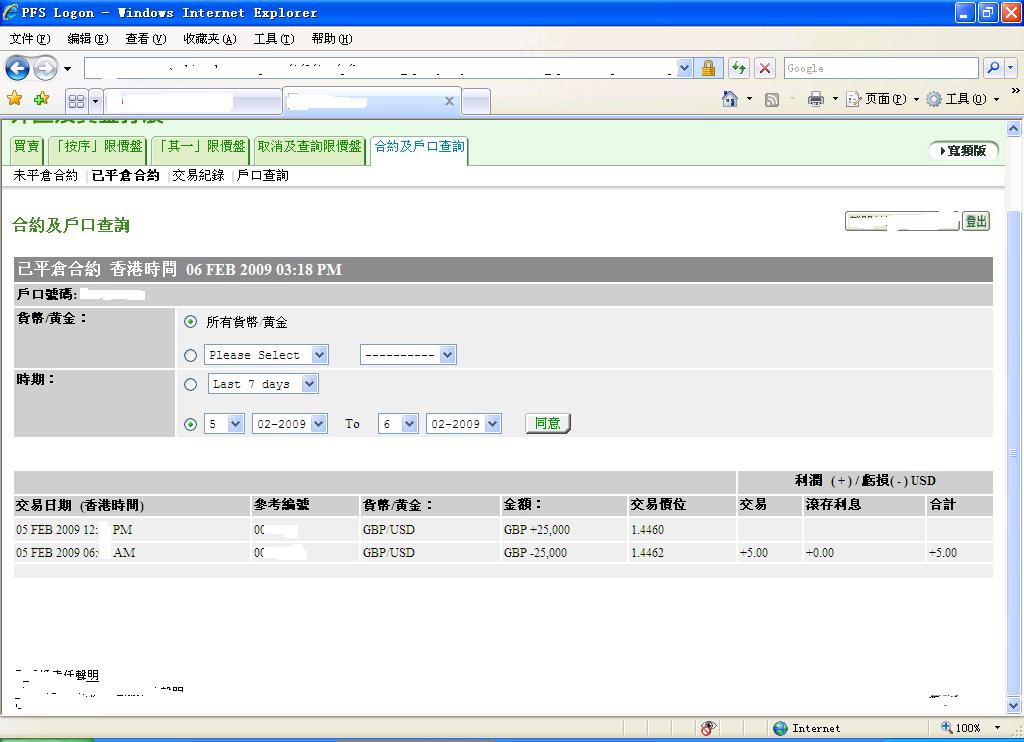The height and width of the screenshot is (742, 1024).
Task: Click the Refresh page icon
Action: click(738, 68)
